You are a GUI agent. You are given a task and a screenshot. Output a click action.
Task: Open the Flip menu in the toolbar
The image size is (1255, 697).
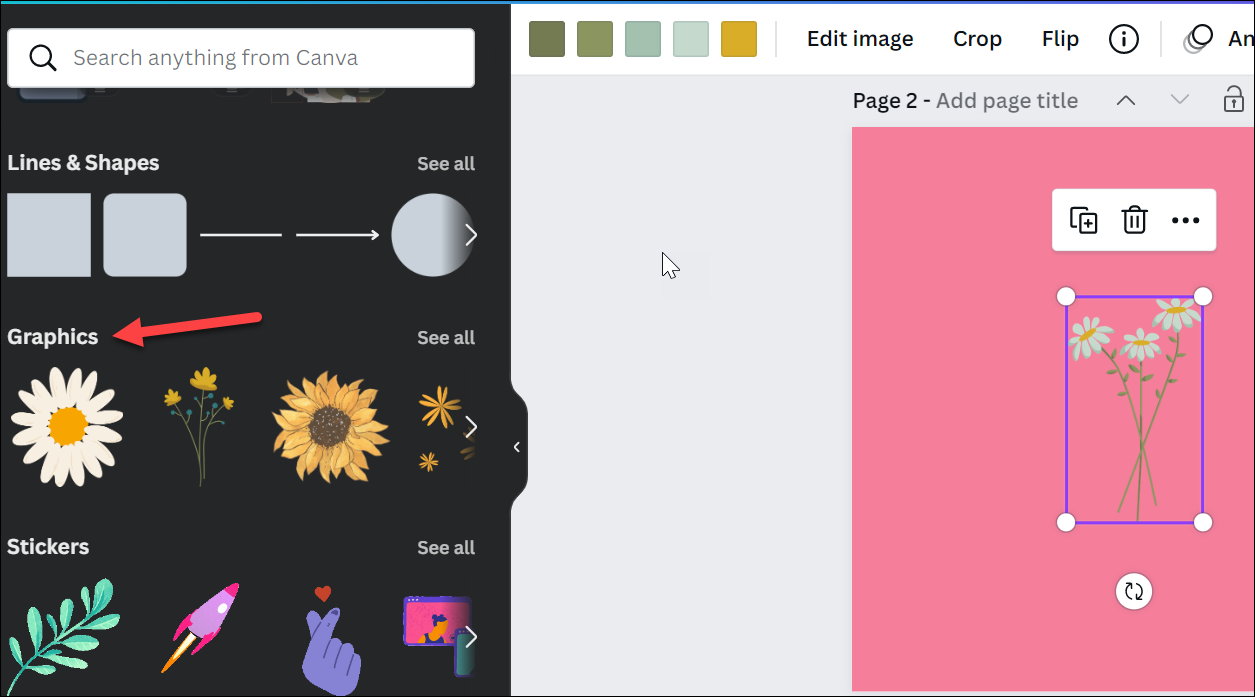point(1060,39)
